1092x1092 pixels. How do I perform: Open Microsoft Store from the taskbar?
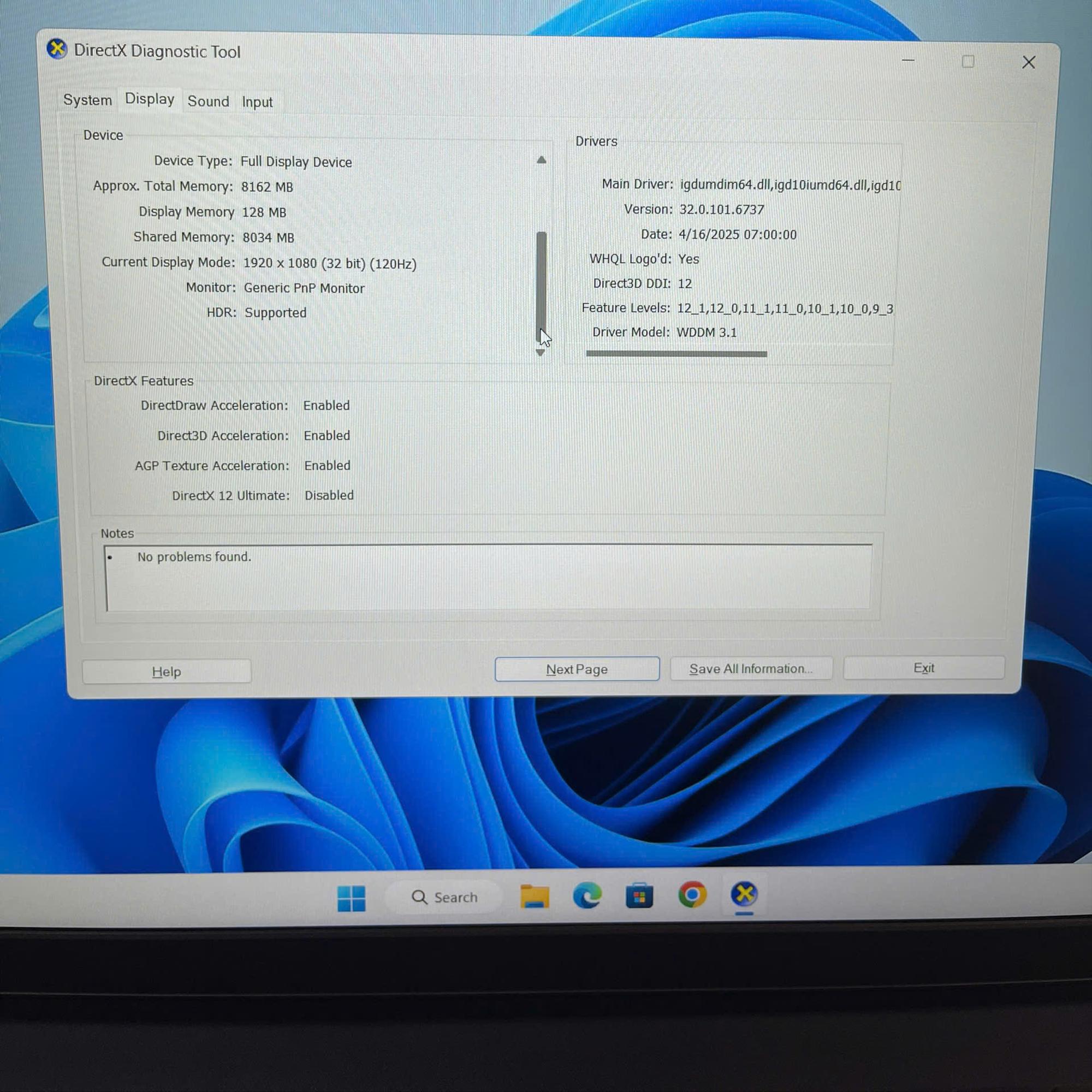[639, 895]
